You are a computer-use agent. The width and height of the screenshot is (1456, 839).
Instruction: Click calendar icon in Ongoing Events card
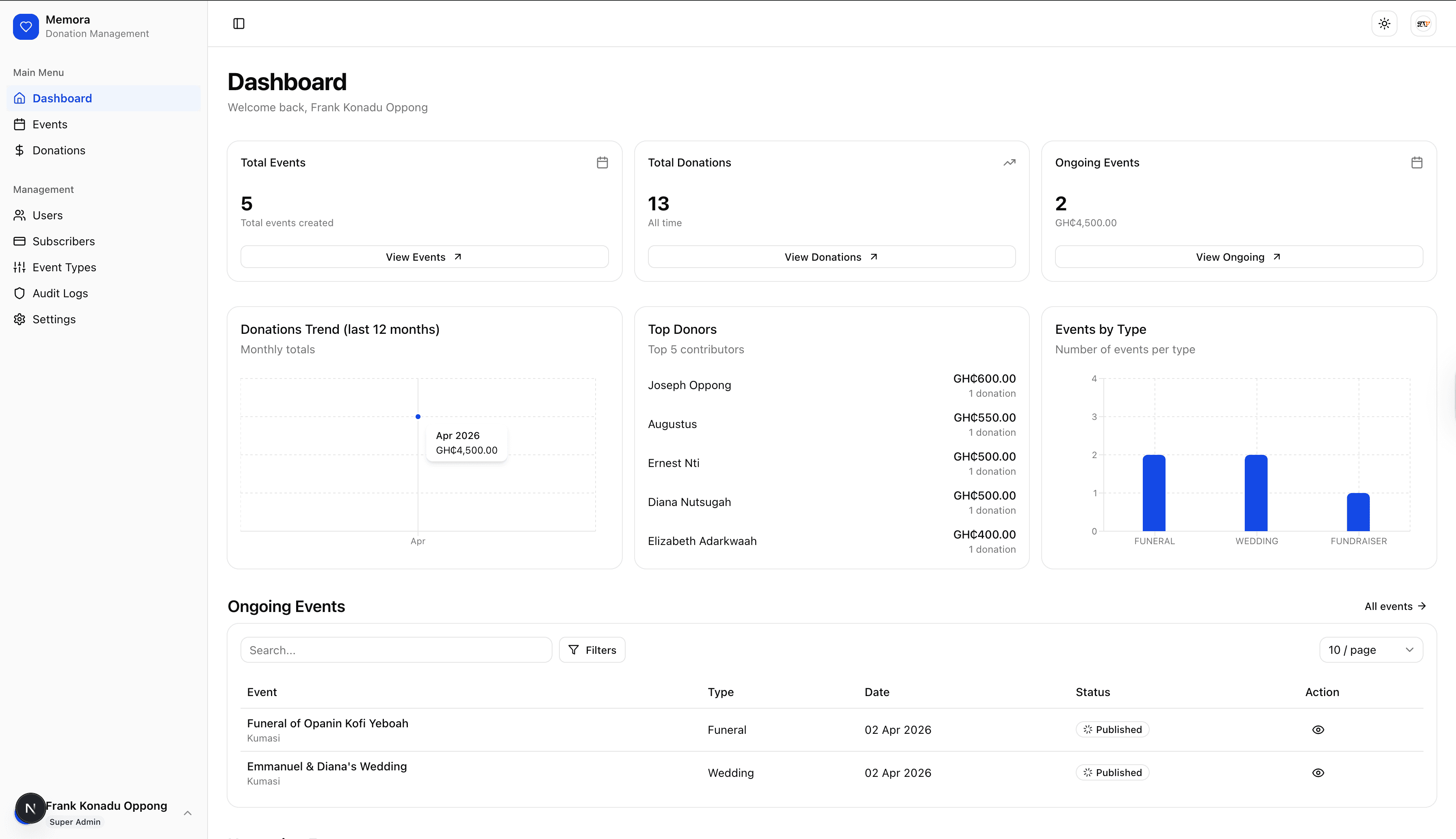tap(1416, 162)
